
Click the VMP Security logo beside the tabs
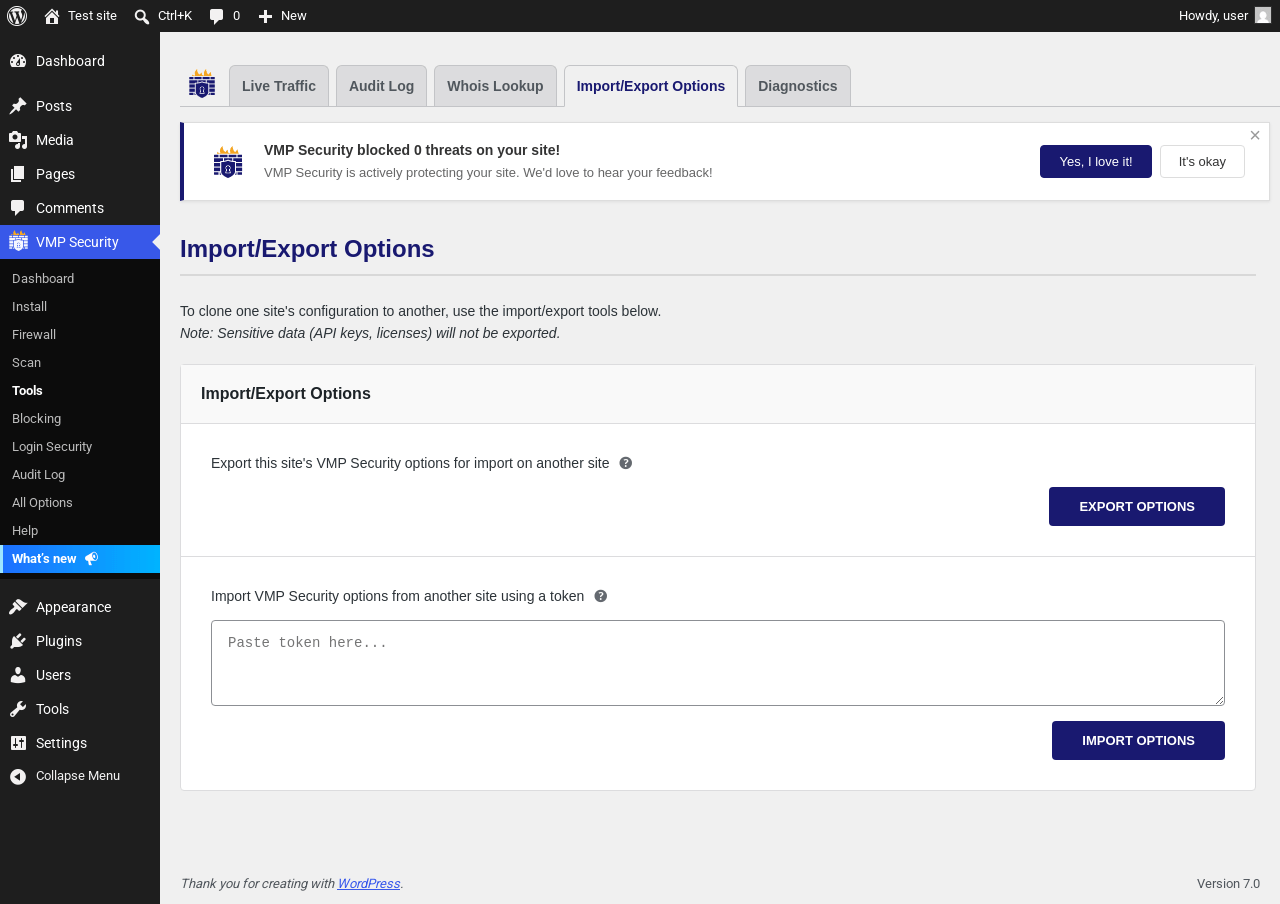point(202,84)
